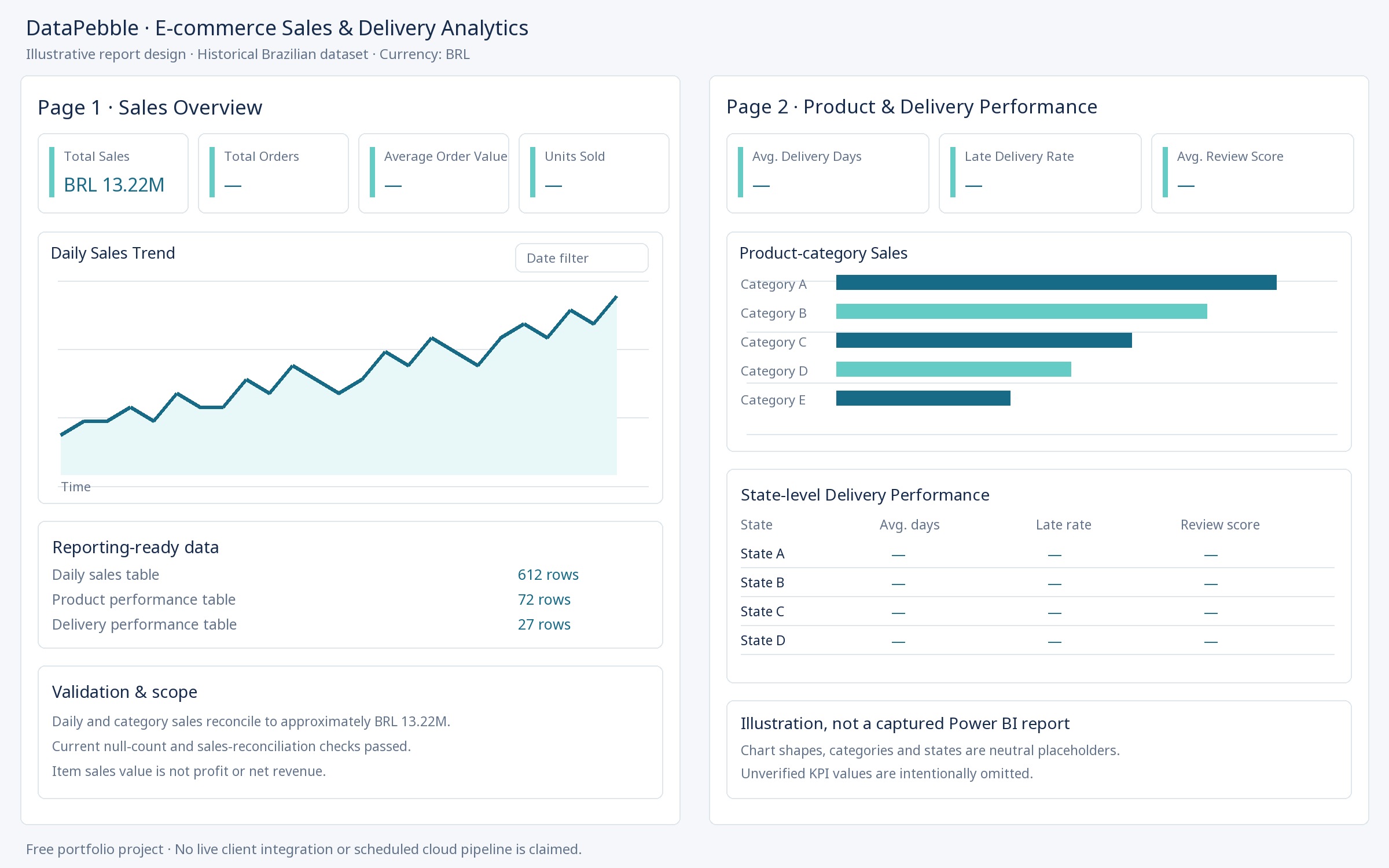The image size is (1389, 868).
Task: Select the Category E sales bar
Action: click(x=923, y=398)
